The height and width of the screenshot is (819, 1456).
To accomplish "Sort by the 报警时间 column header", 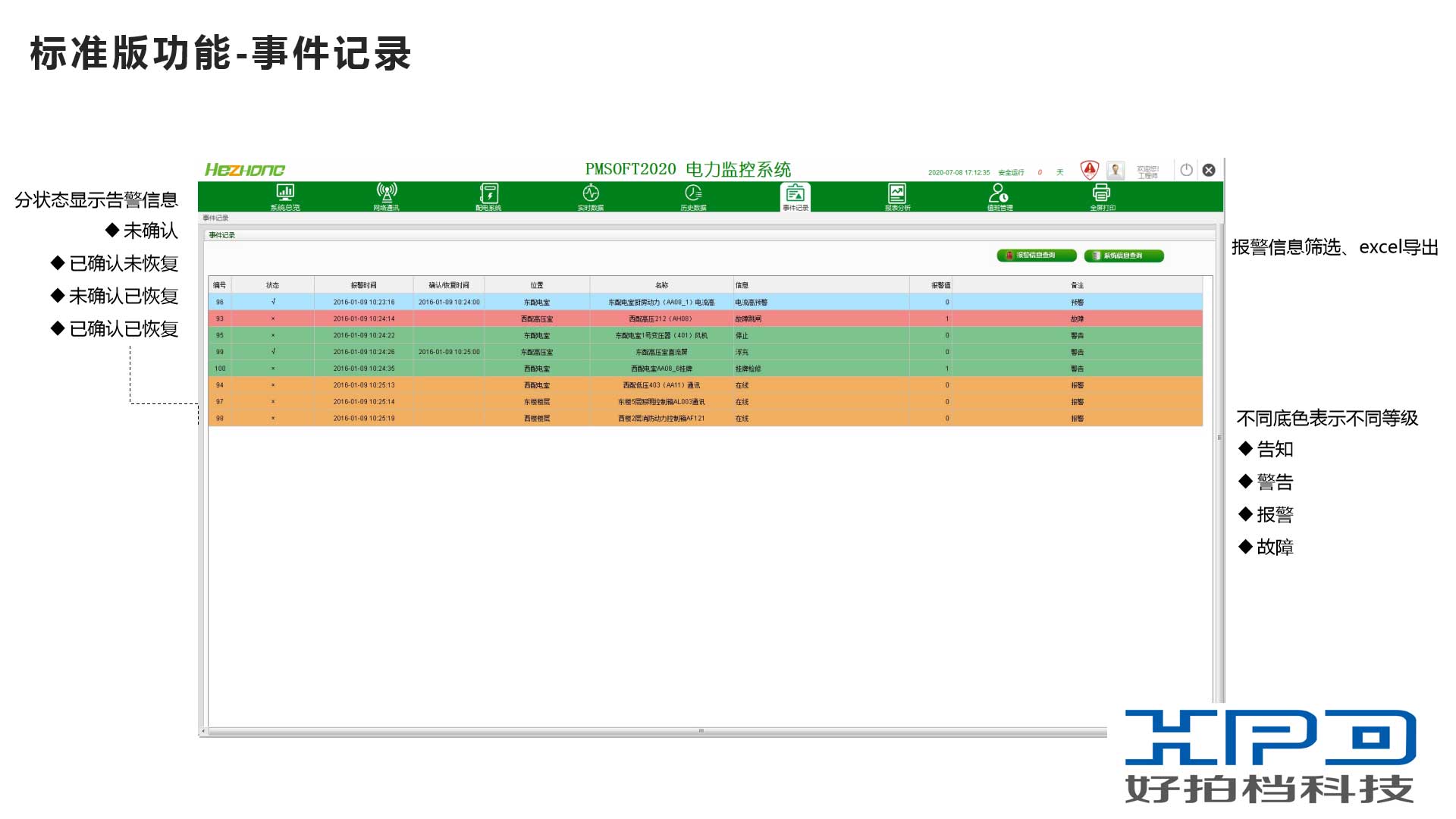I will pyautogui.click(x=363, y=285).
